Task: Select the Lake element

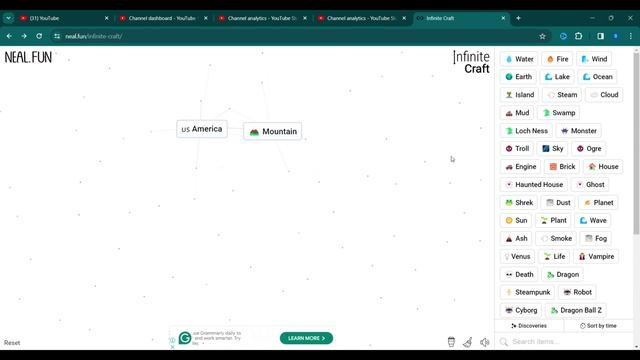Action: point(557,77)
